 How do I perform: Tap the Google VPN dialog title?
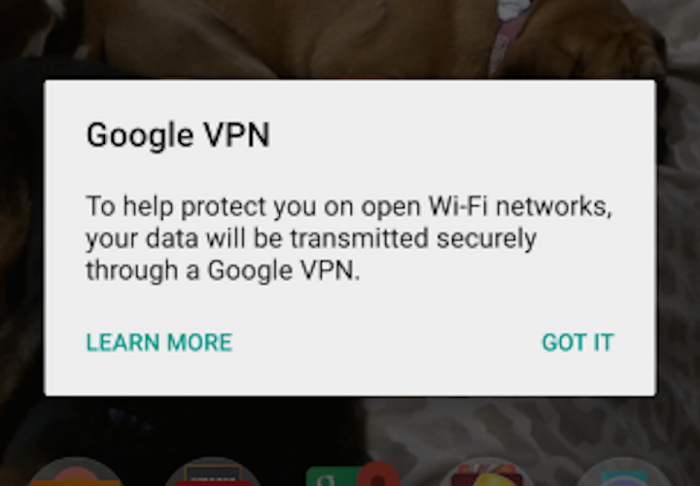pyautogui.click(x=178, y=135)
